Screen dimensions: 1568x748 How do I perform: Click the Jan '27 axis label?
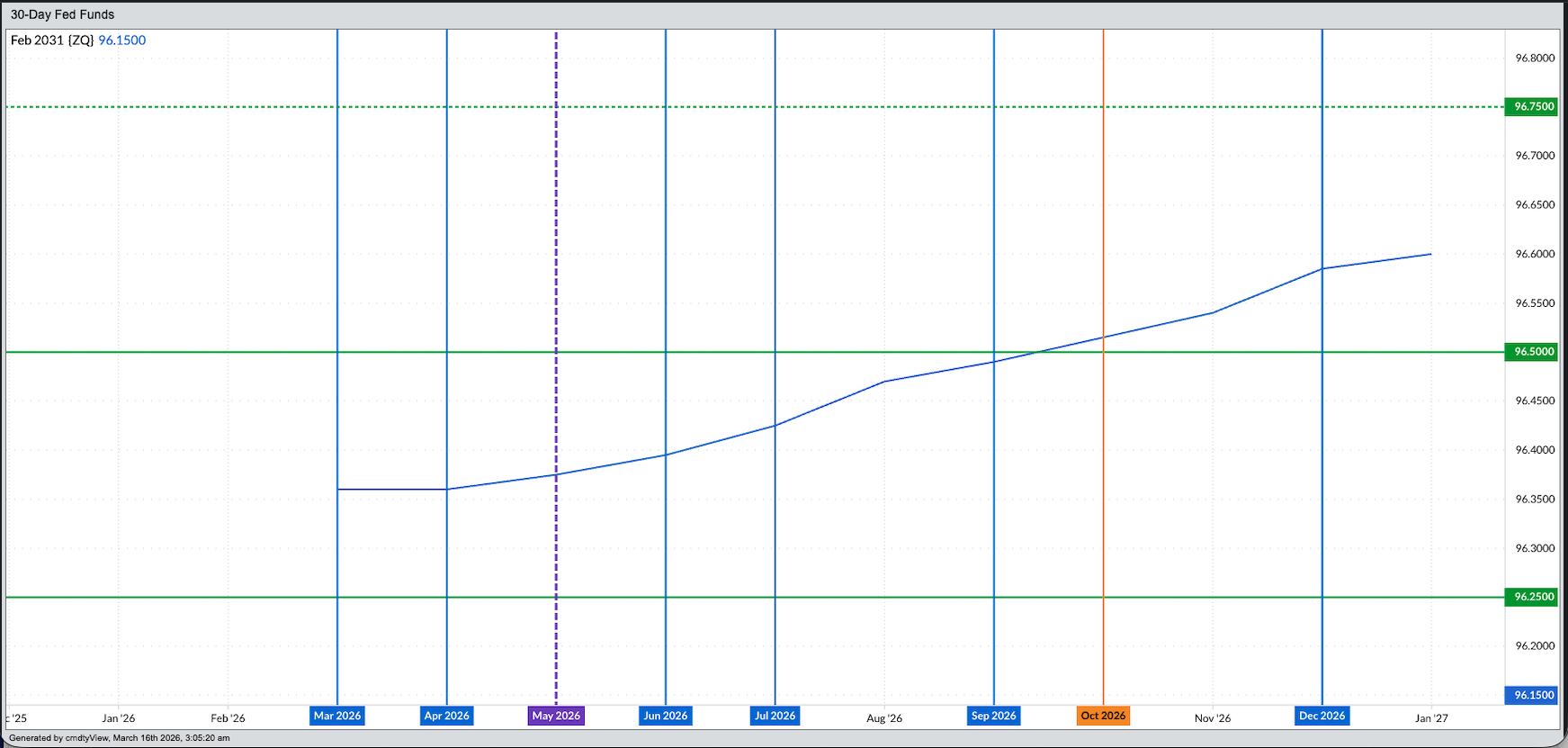[x=1431, y=718]
